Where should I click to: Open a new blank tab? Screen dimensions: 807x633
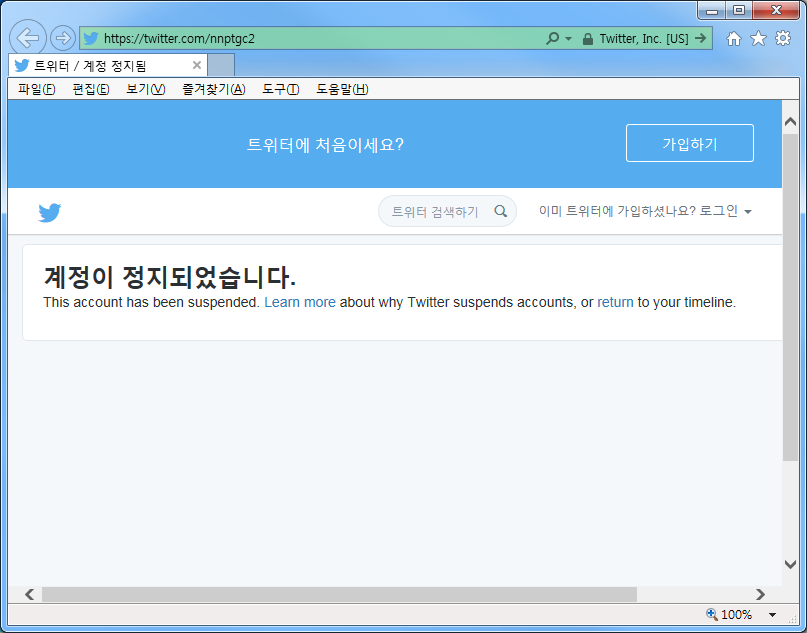coord(221,65)
